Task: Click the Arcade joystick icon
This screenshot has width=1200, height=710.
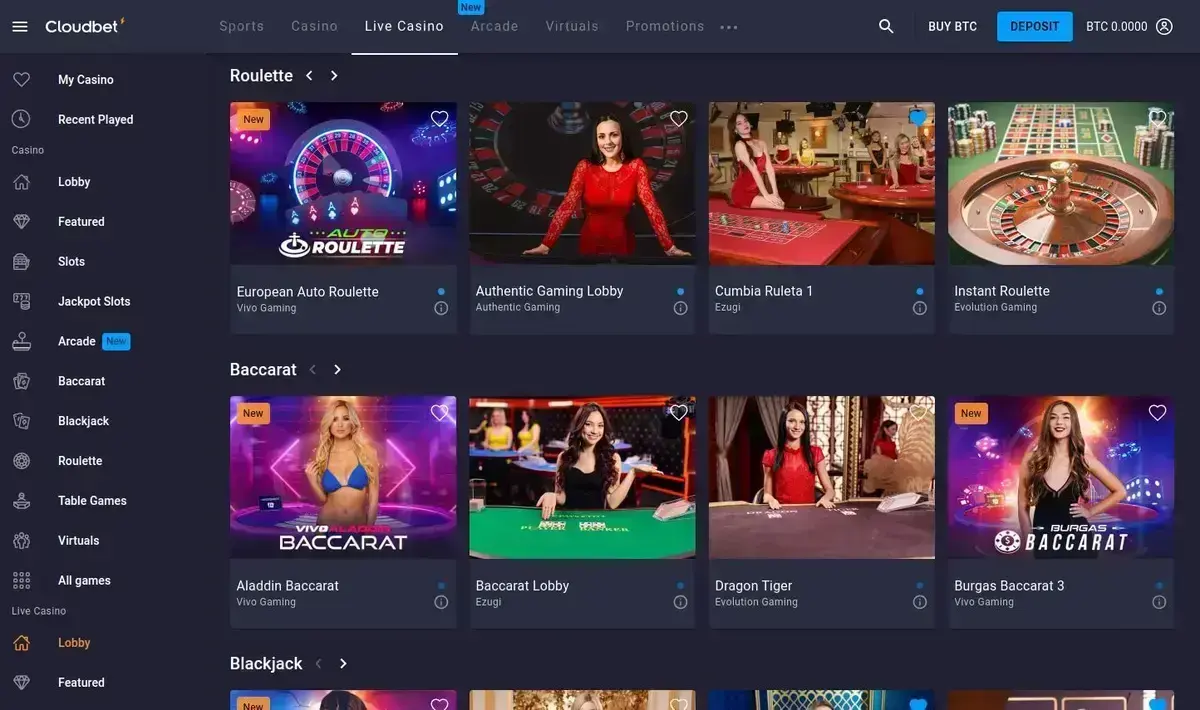Action: tap(21, 341)
